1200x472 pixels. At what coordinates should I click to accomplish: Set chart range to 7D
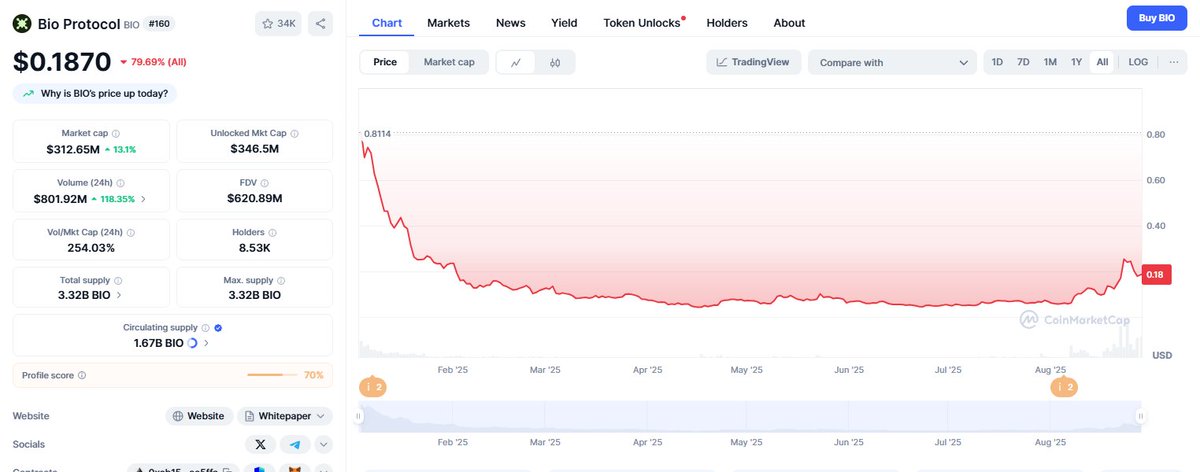pyautogui.click(x=1023, y=62)
